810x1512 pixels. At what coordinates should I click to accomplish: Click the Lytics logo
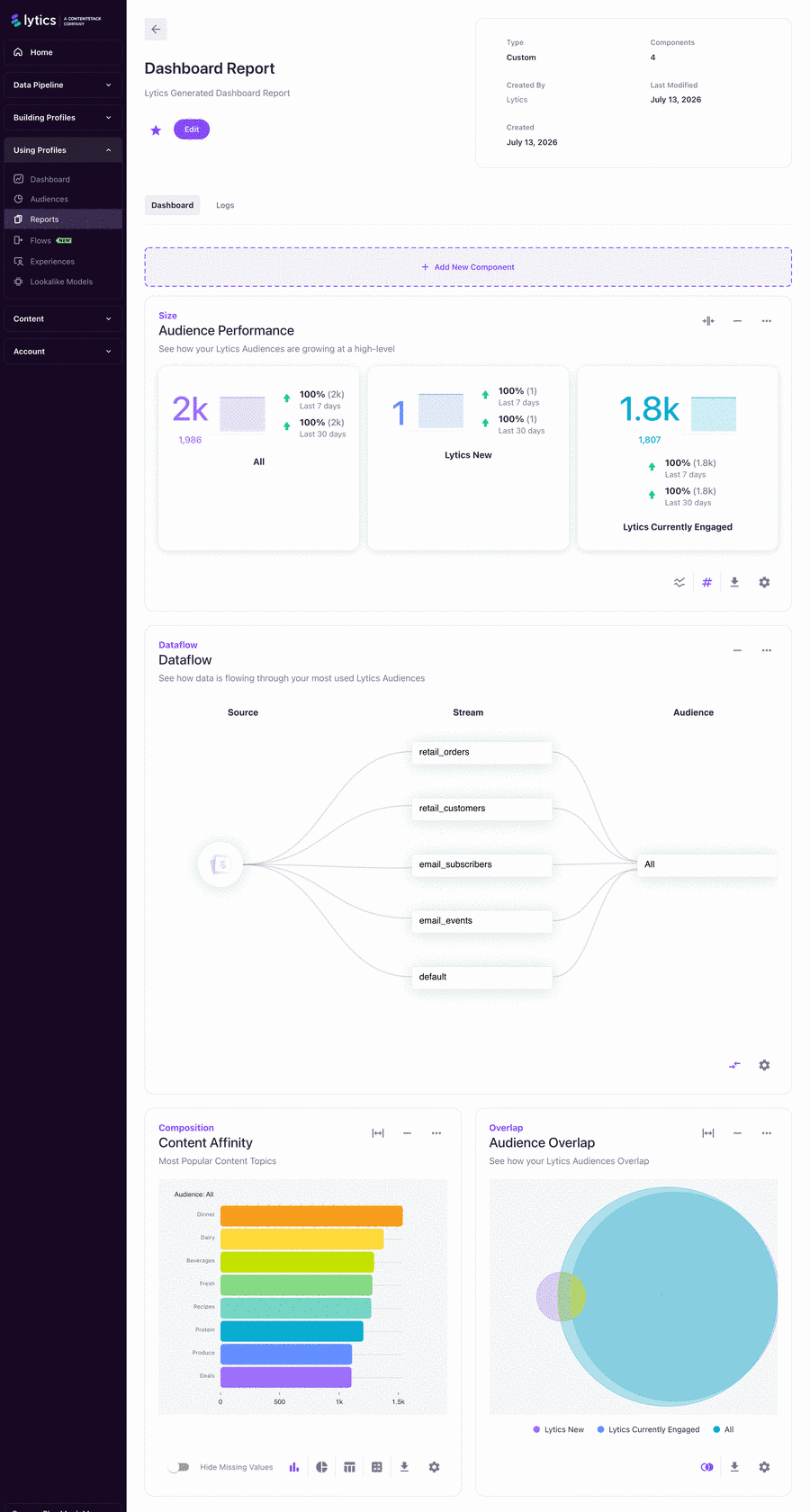[56, 20]
